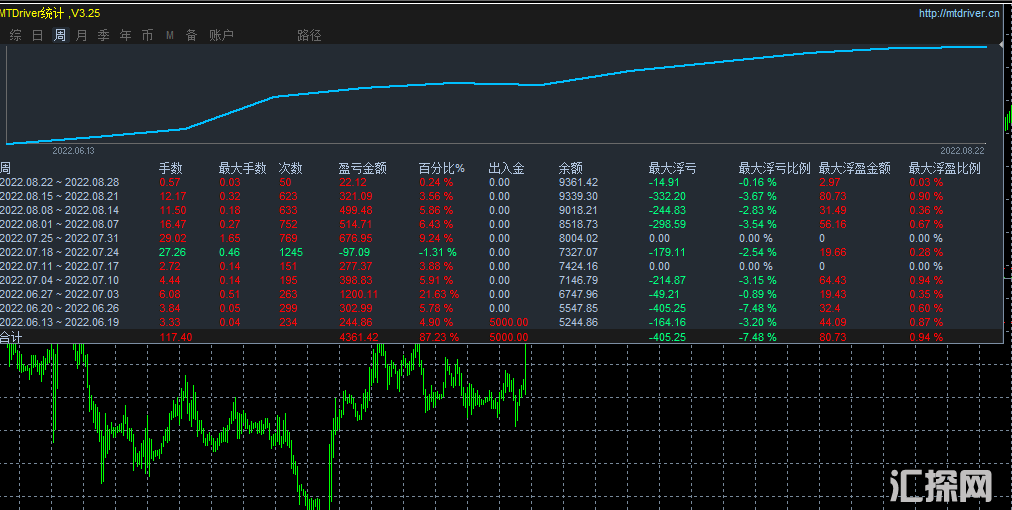Select the 年 yearly tab

click(x=125, y=36)
